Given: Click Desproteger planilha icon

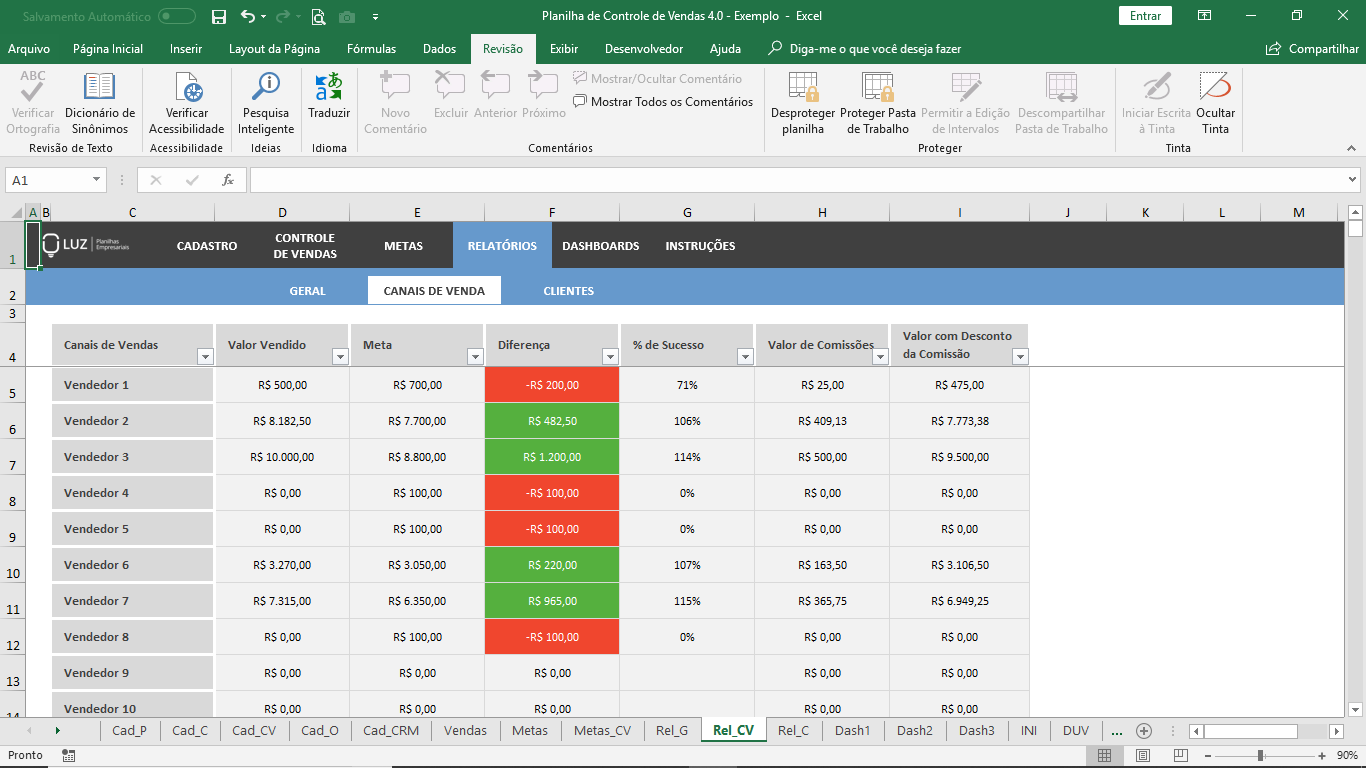Looking at the screenshot, I should (x=803, y=102).
